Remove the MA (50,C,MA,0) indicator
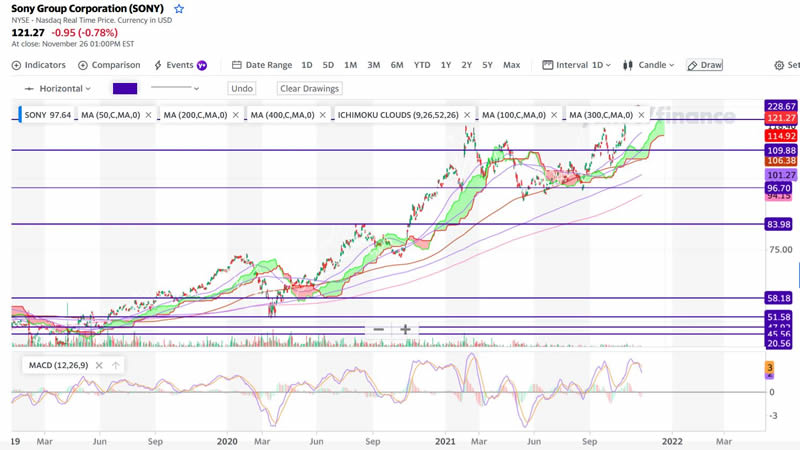The image size is (800, 450). 148,115
